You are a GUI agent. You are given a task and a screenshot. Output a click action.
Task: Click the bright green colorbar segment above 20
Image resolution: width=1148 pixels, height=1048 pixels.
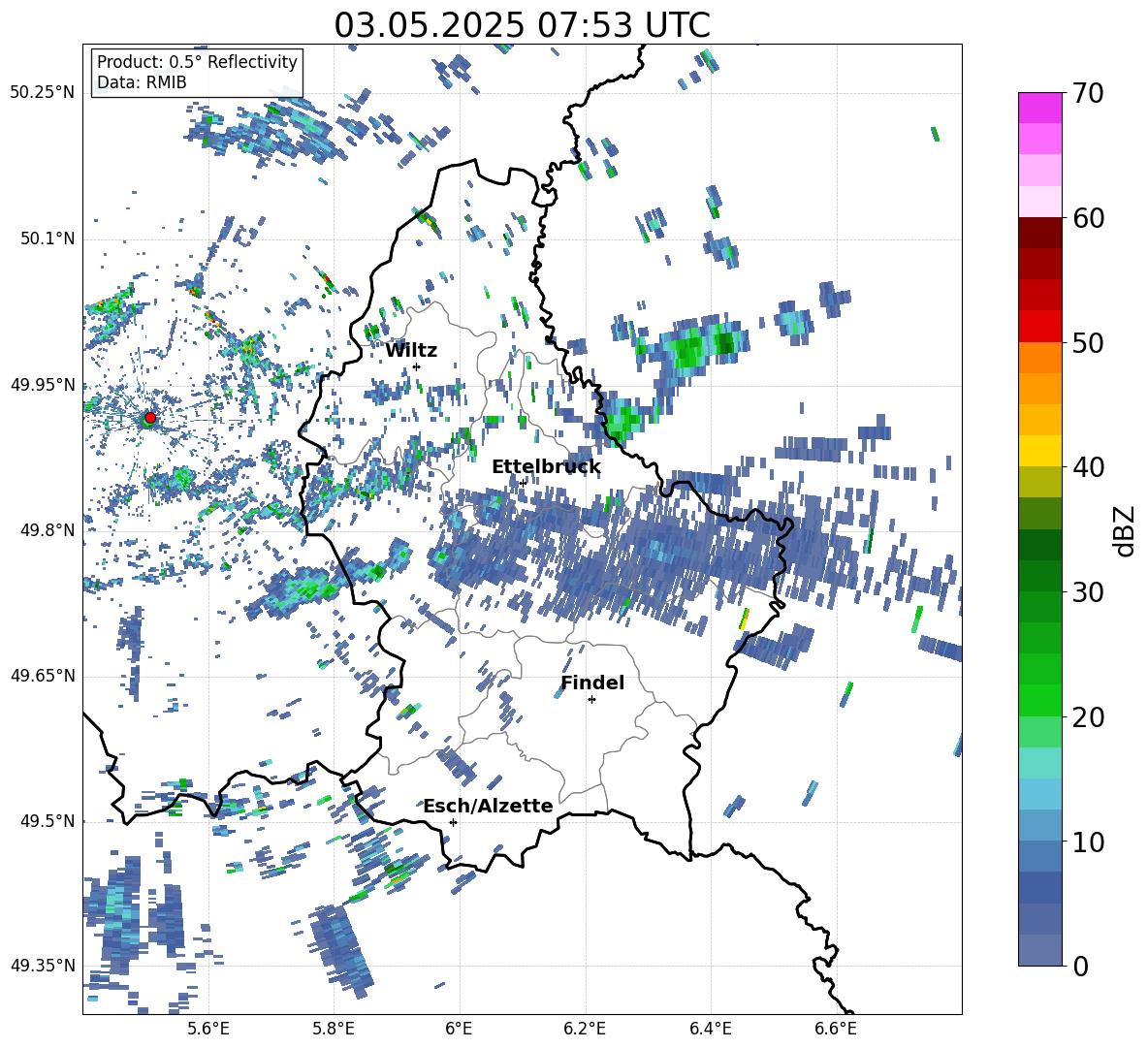1039,700
